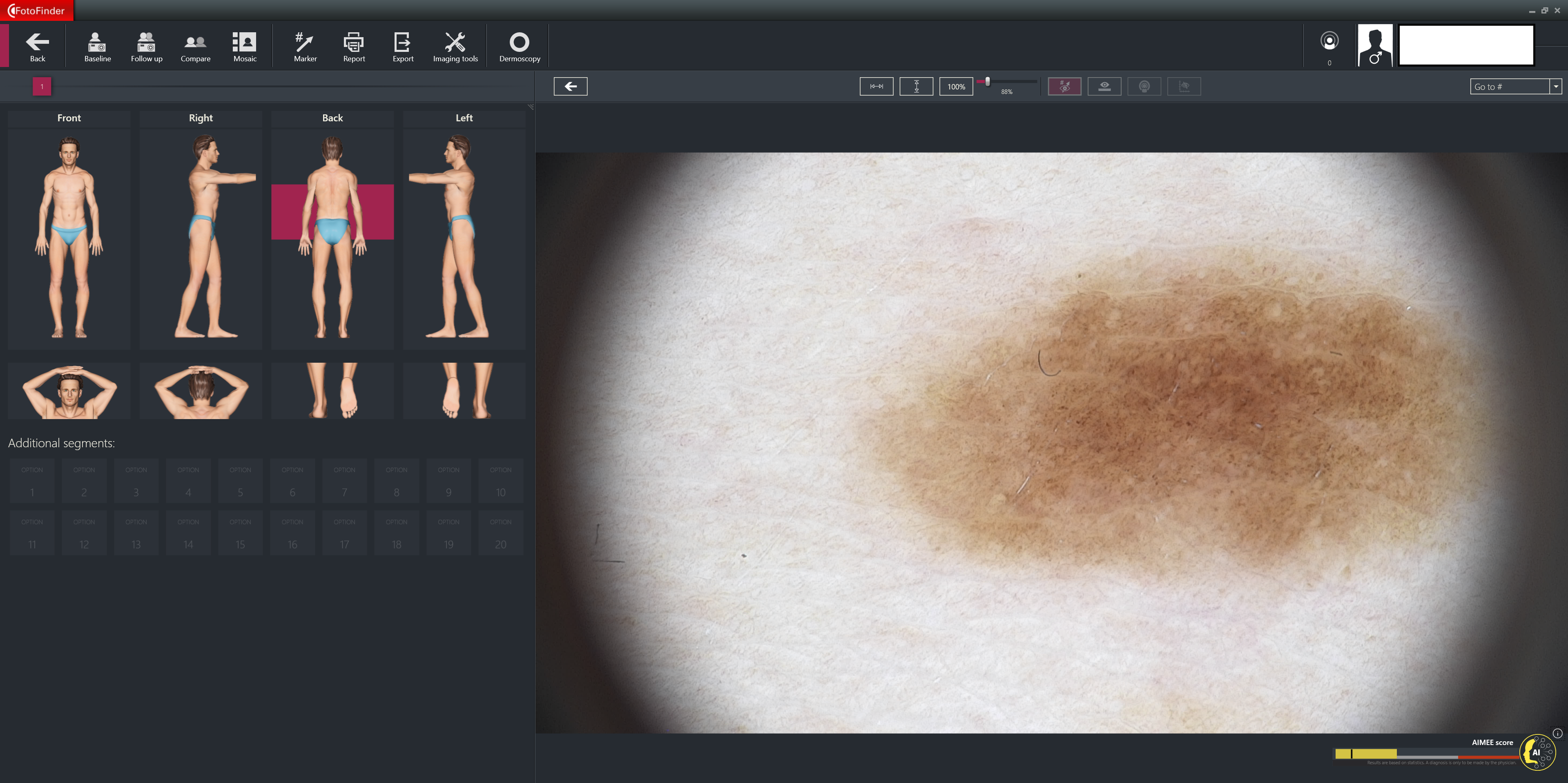This screenshot has width=1568, height=783.
Task: Click the Follow up icon
Action: coord(146,46)
